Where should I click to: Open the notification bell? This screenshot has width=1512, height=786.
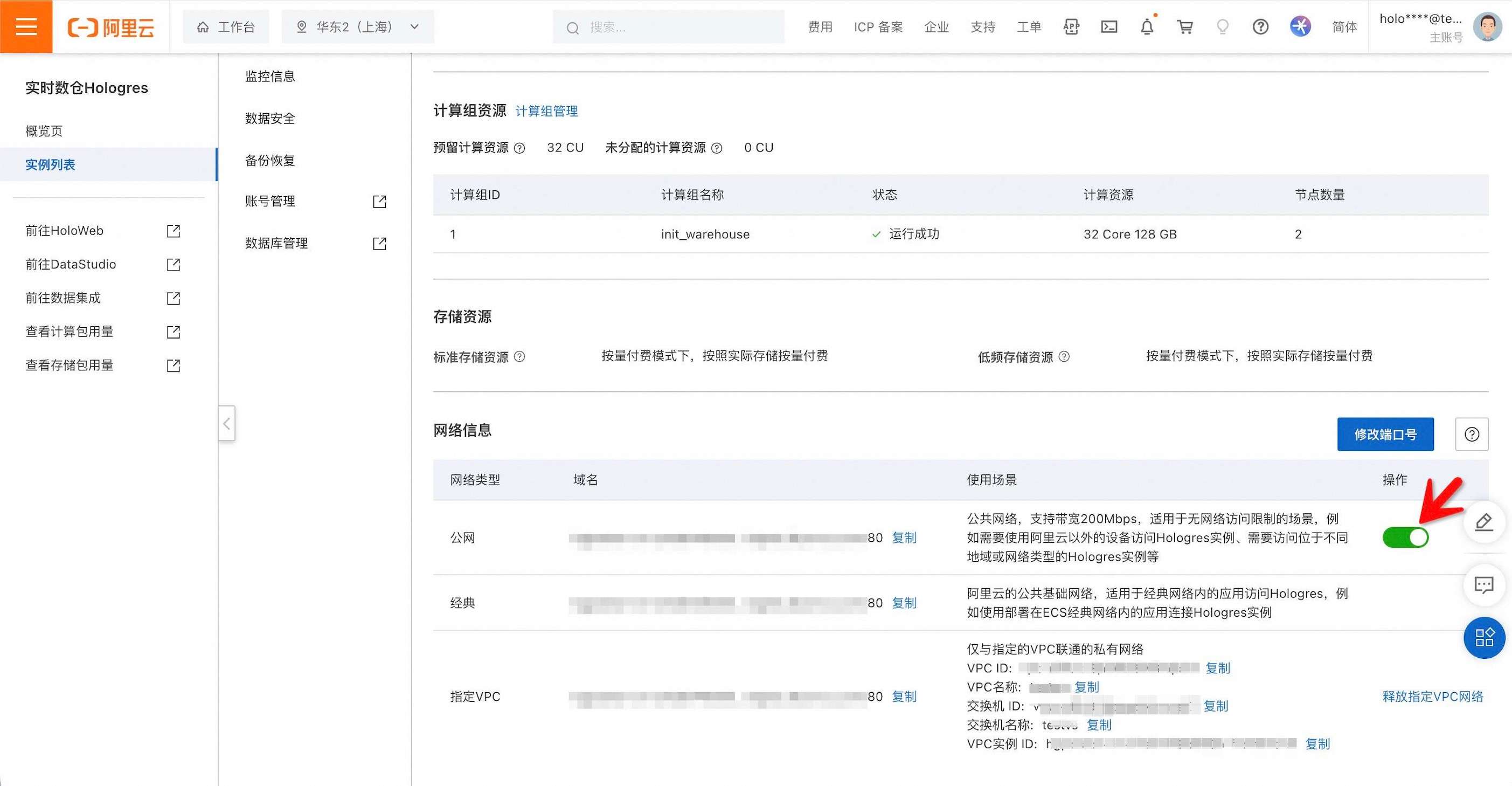(x=1147, y=27)
